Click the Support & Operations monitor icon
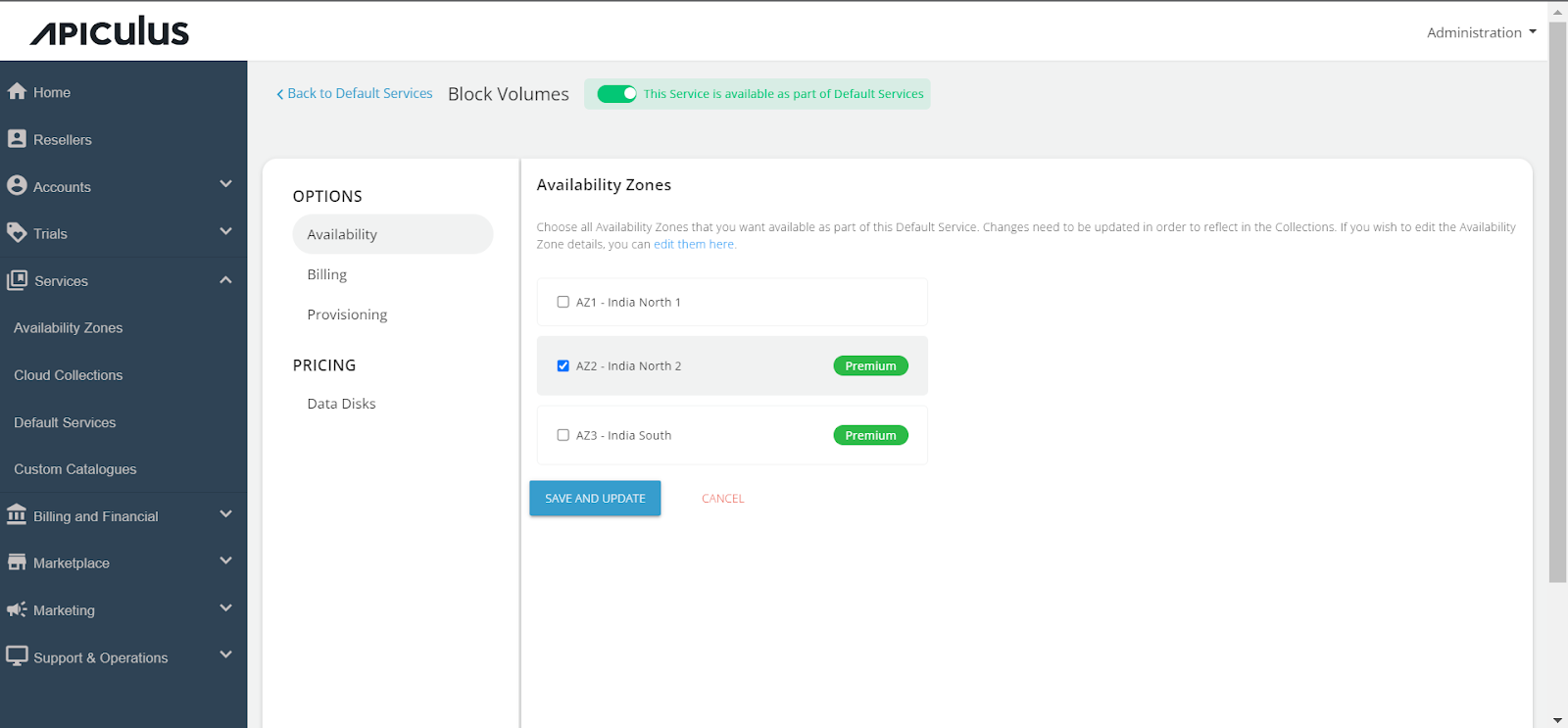Viewport: 1568px width, 728px height. click(17, 656)
